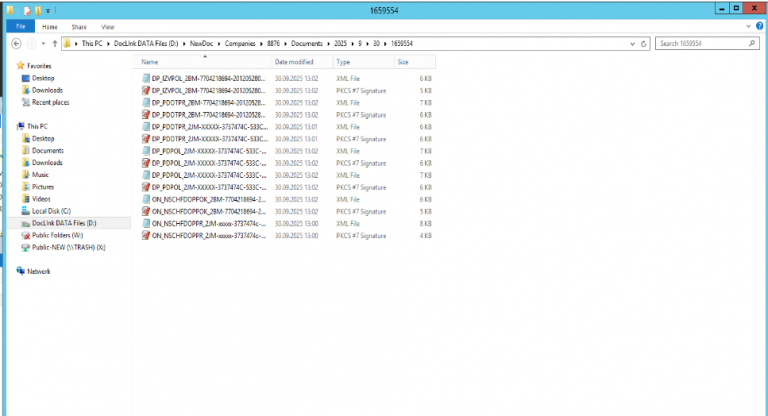Click the 8 KB size cell

coord(425,223)
